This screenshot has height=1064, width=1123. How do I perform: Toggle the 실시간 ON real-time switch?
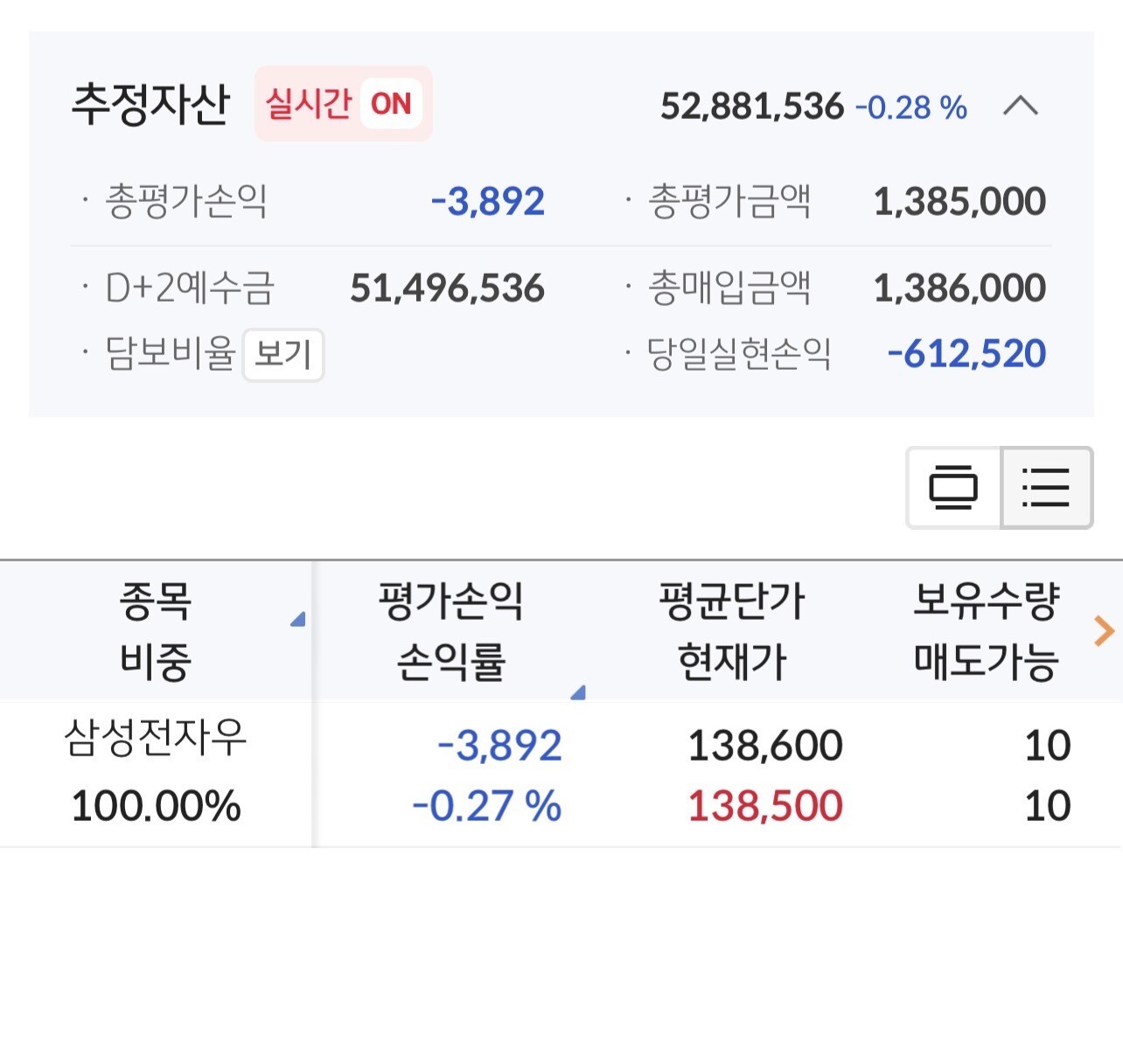(x=343, y=104)
